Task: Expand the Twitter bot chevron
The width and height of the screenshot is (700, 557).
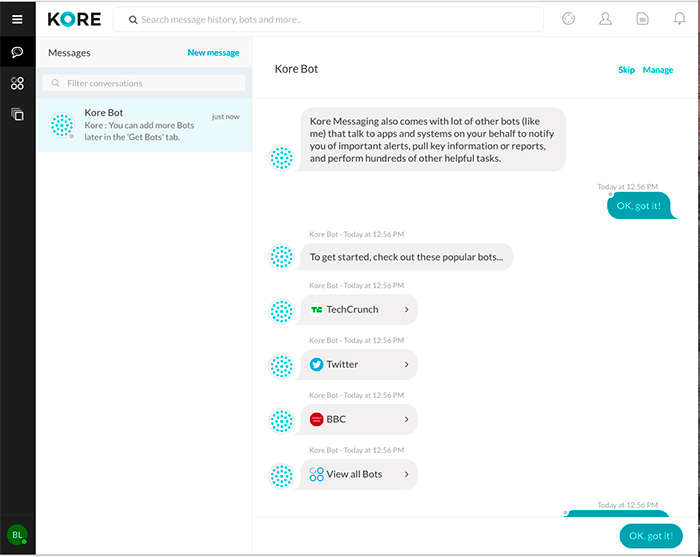Action: (x=406, y=364)
